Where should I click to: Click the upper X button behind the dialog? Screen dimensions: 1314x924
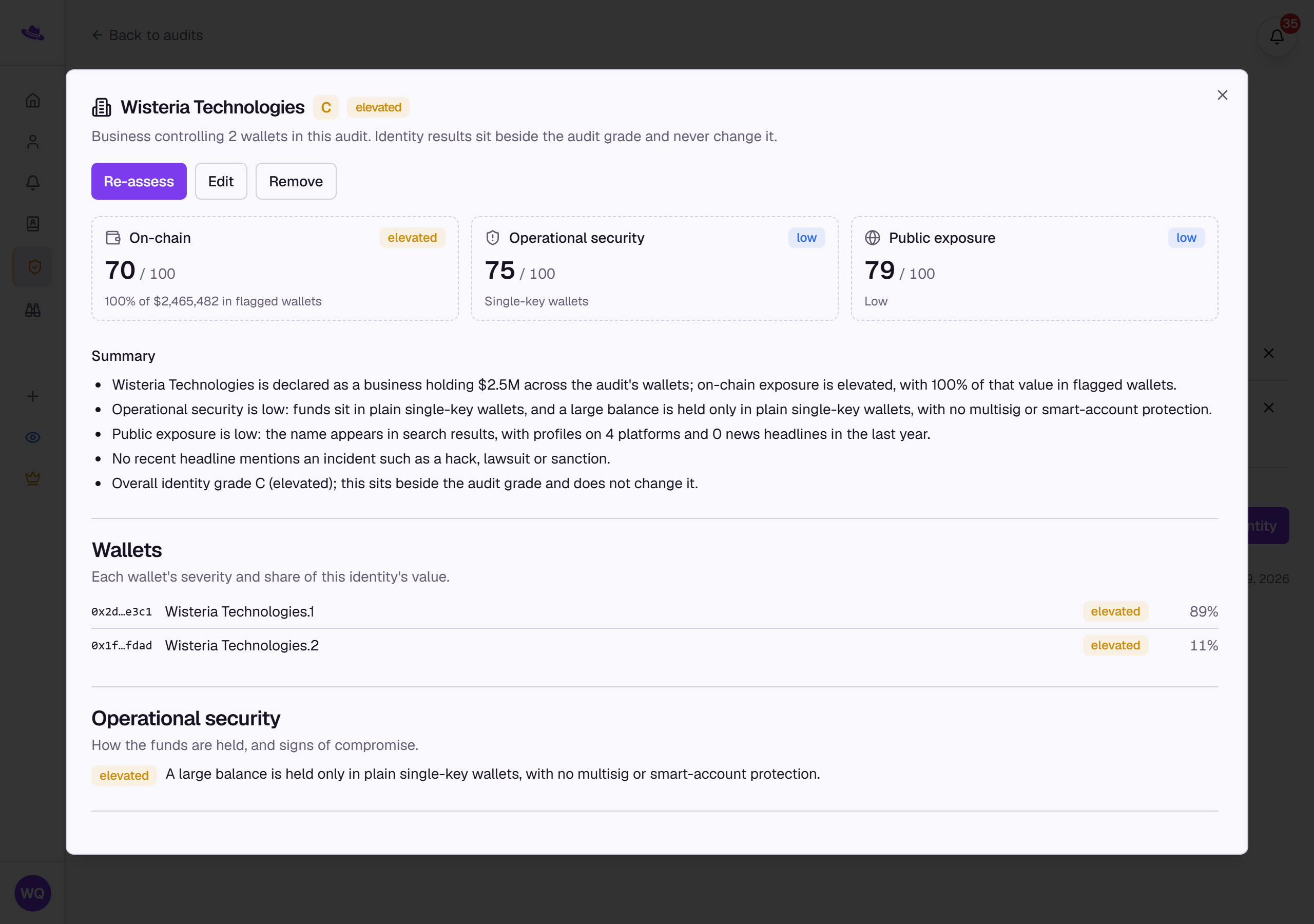pos(1268,353)
